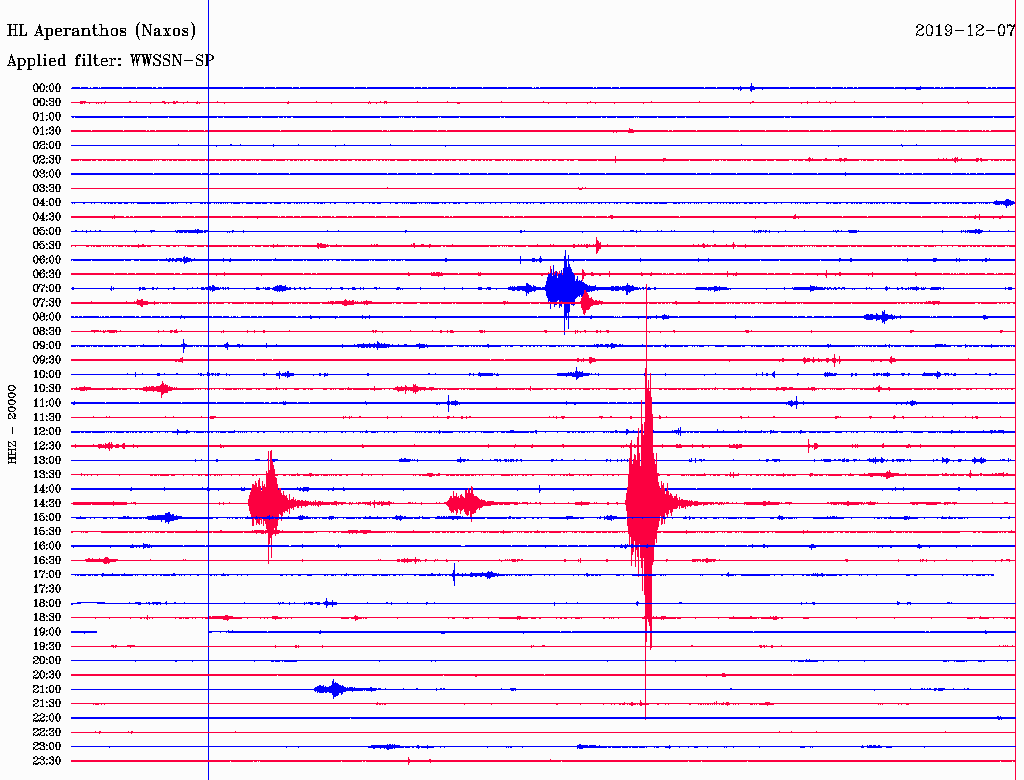Image resolution: width=1024 pixels, height=780 pixels.
Task: Click the blue signal at the end of the 04:00 trace
Action: tap(1004, 203)
